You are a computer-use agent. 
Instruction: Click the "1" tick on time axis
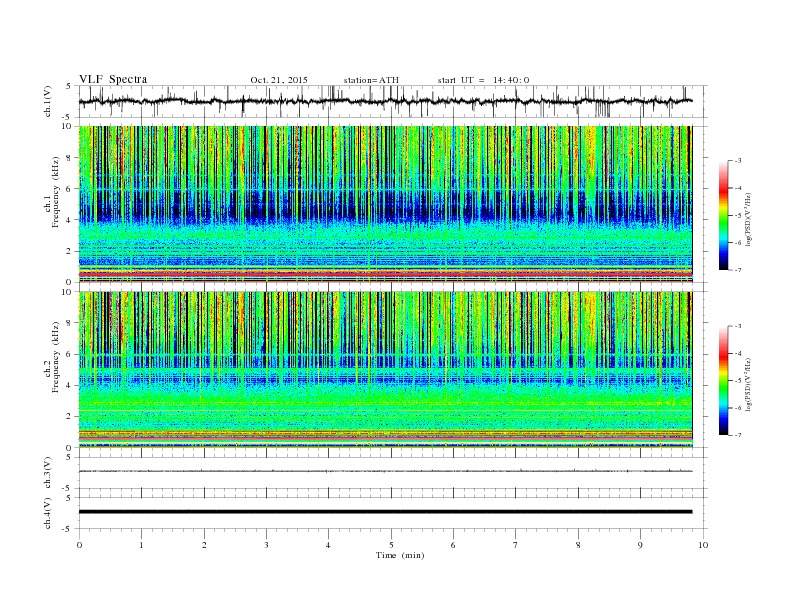coord(141,545)
